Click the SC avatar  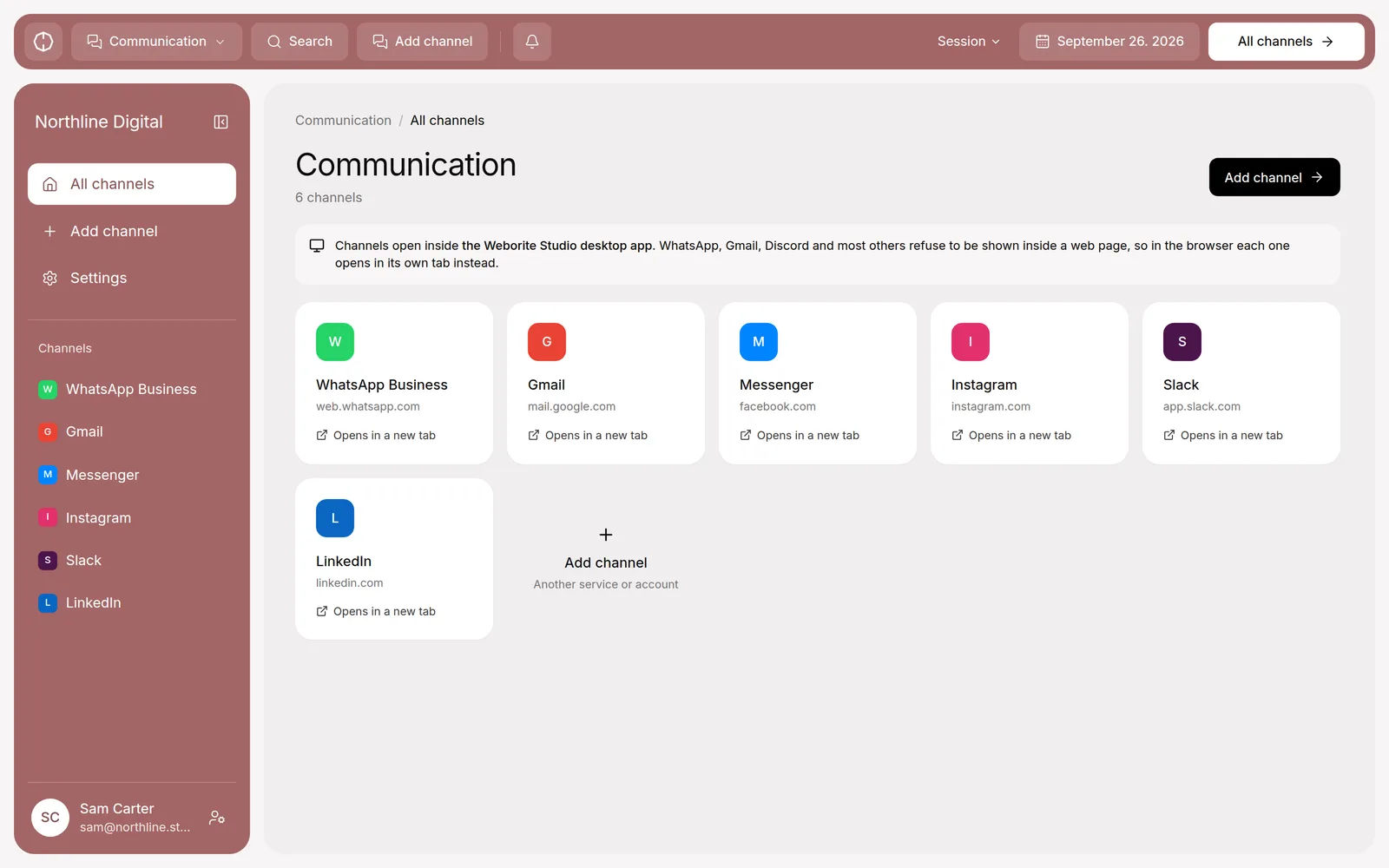coord(50,818)
